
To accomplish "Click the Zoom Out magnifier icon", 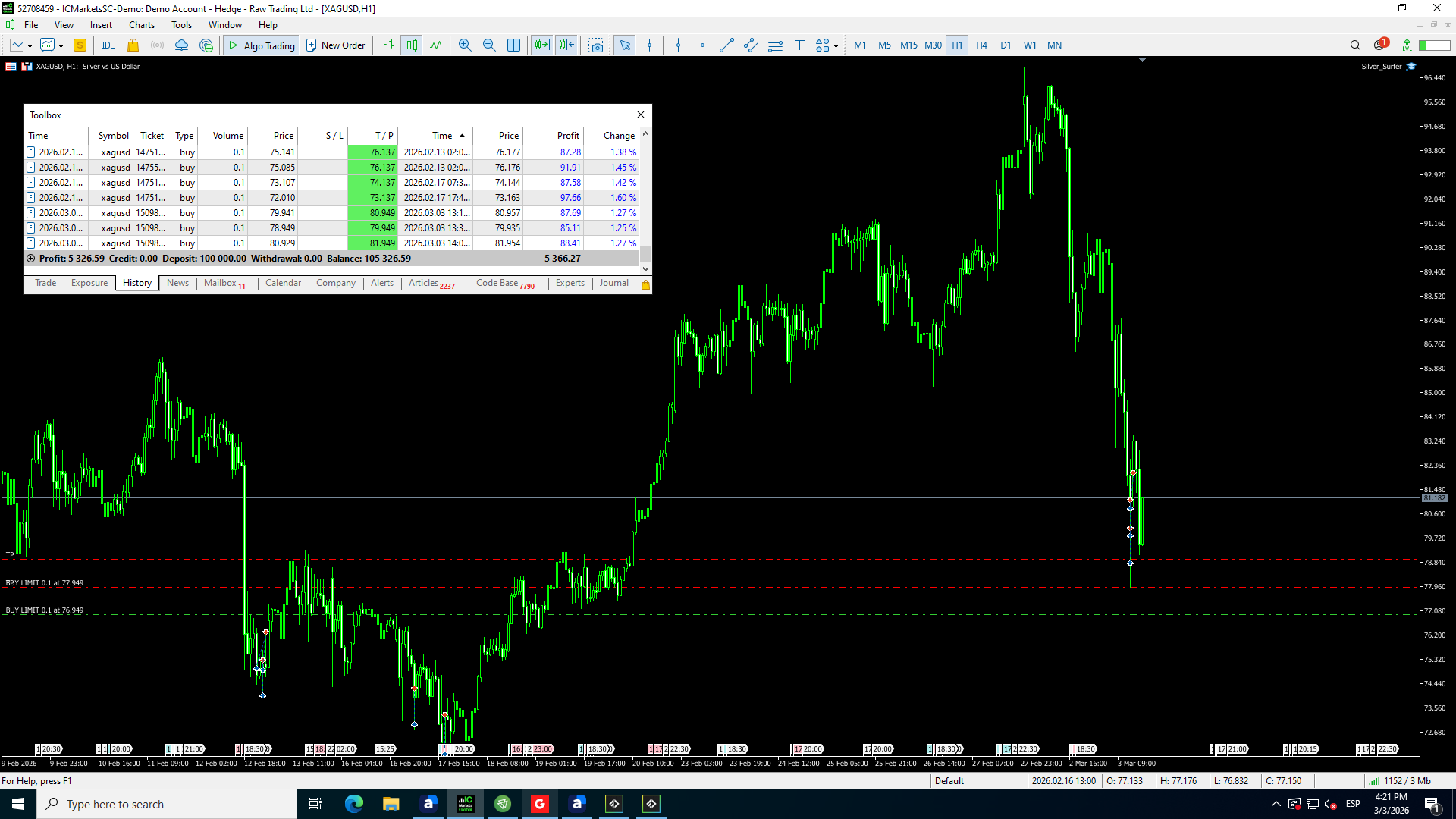I will coord(489,45).
